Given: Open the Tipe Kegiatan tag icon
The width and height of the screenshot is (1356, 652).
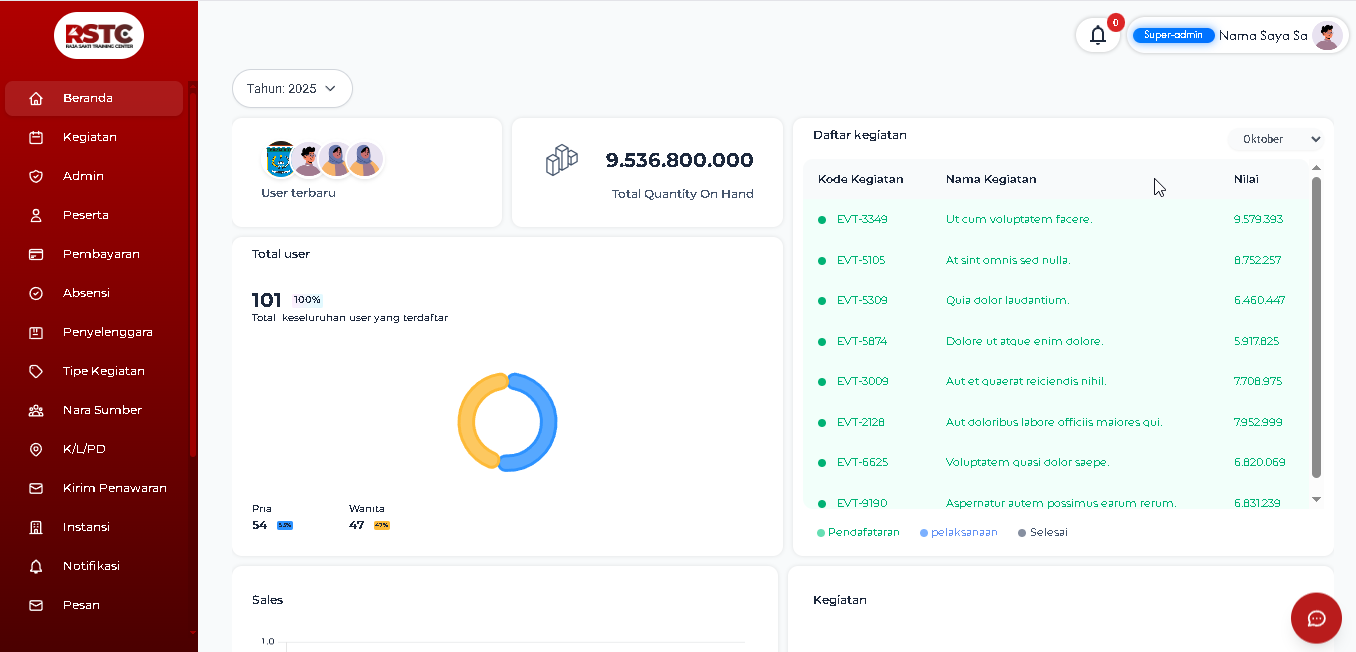Looking at the screenshot, I should [x=37, y=370].
